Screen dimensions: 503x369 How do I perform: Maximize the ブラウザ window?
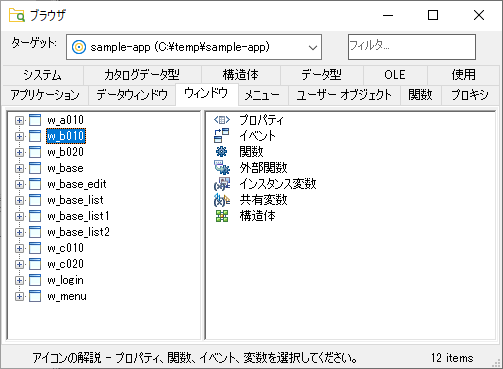pyautogui.click(x=433, y=15)
